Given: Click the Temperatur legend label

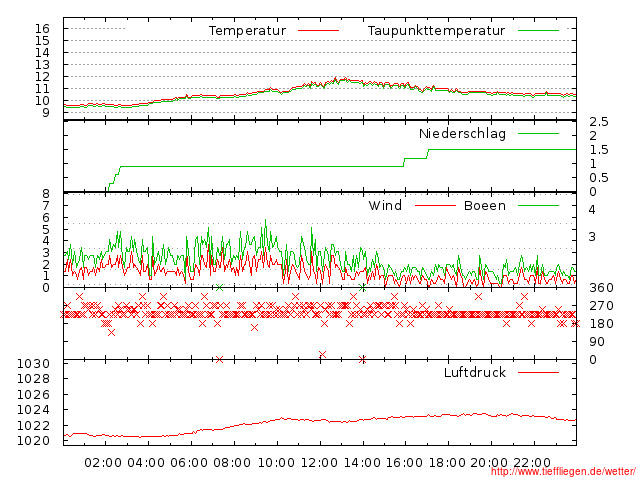Looking at the screenshot, I should 247,31.
